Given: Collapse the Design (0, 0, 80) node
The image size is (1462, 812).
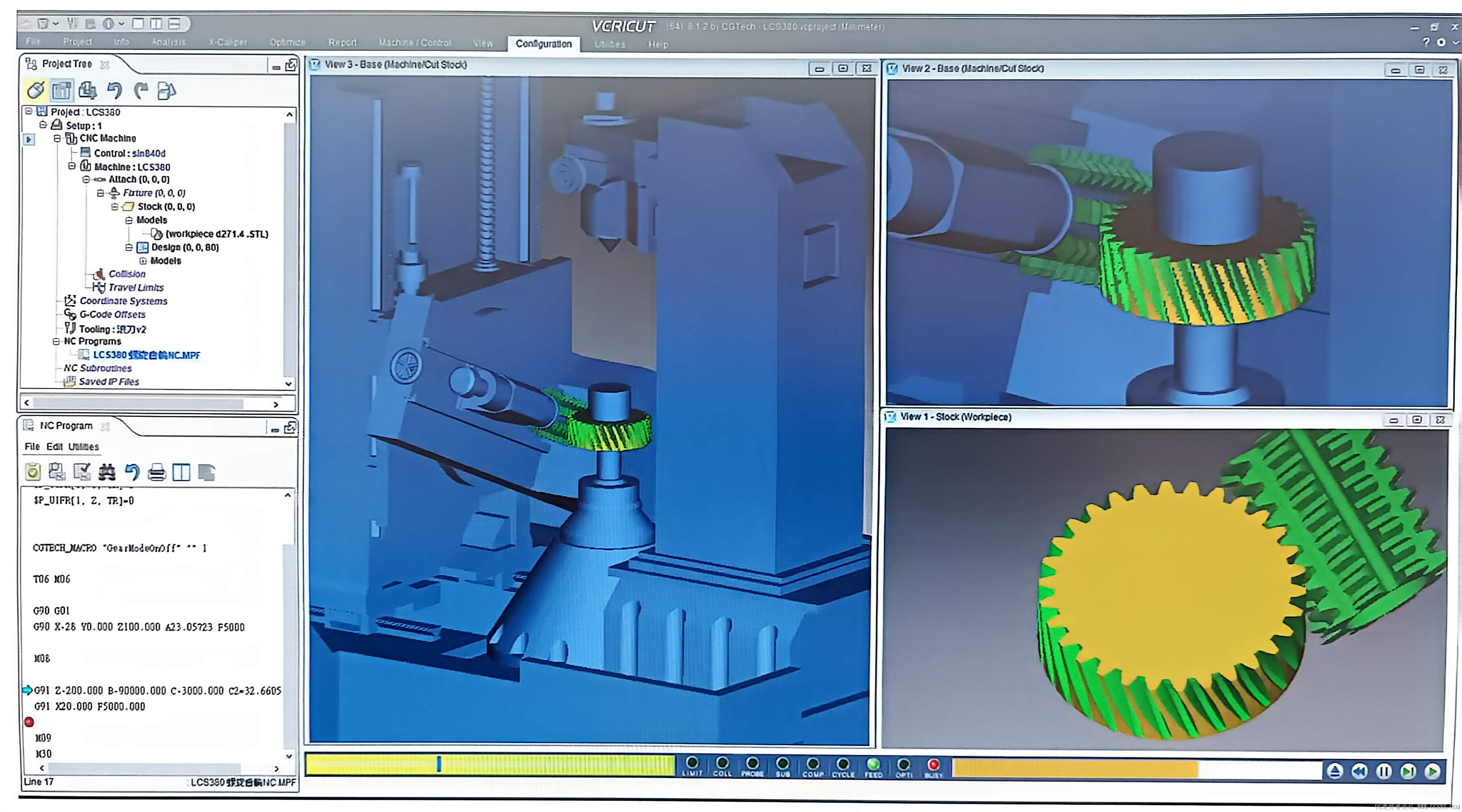Looking at the screenshot, I should (x=129, y=247).
